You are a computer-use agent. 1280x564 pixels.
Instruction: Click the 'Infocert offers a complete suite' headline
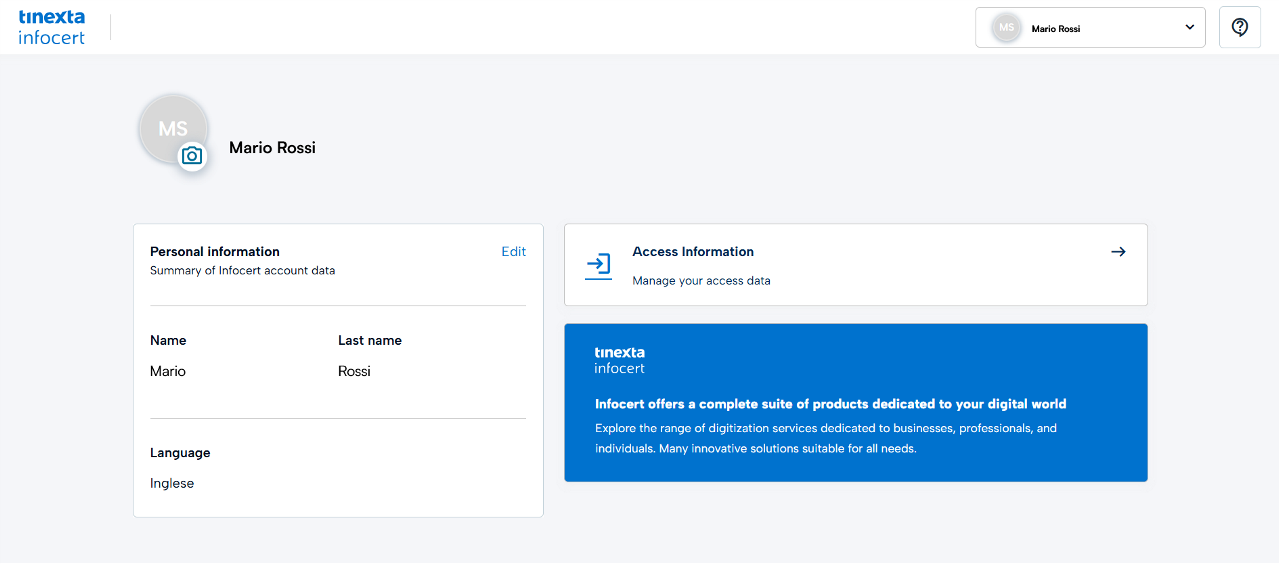pyautogui.click(x=831, y=405)
